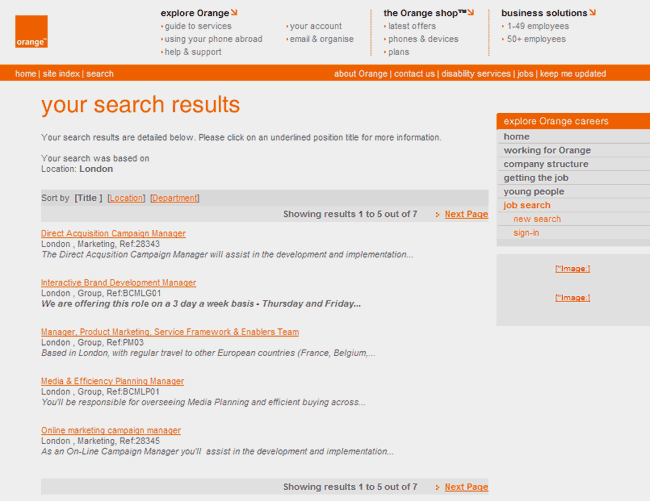
Task: Open Manager, Product Marketing, Service Framework job
Action: tap(170, 332)
